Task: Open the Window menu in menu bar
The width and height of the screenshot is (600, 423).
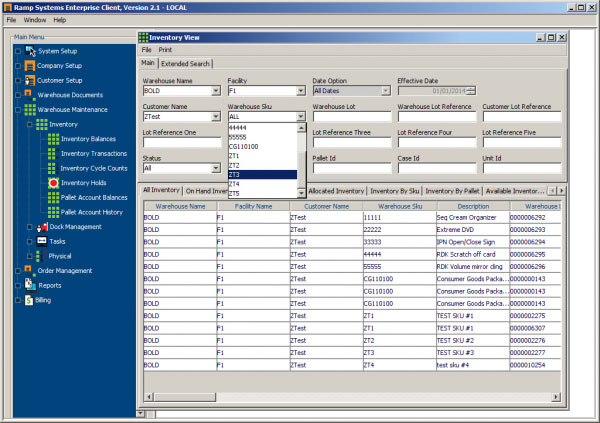Action: (35, 20)
